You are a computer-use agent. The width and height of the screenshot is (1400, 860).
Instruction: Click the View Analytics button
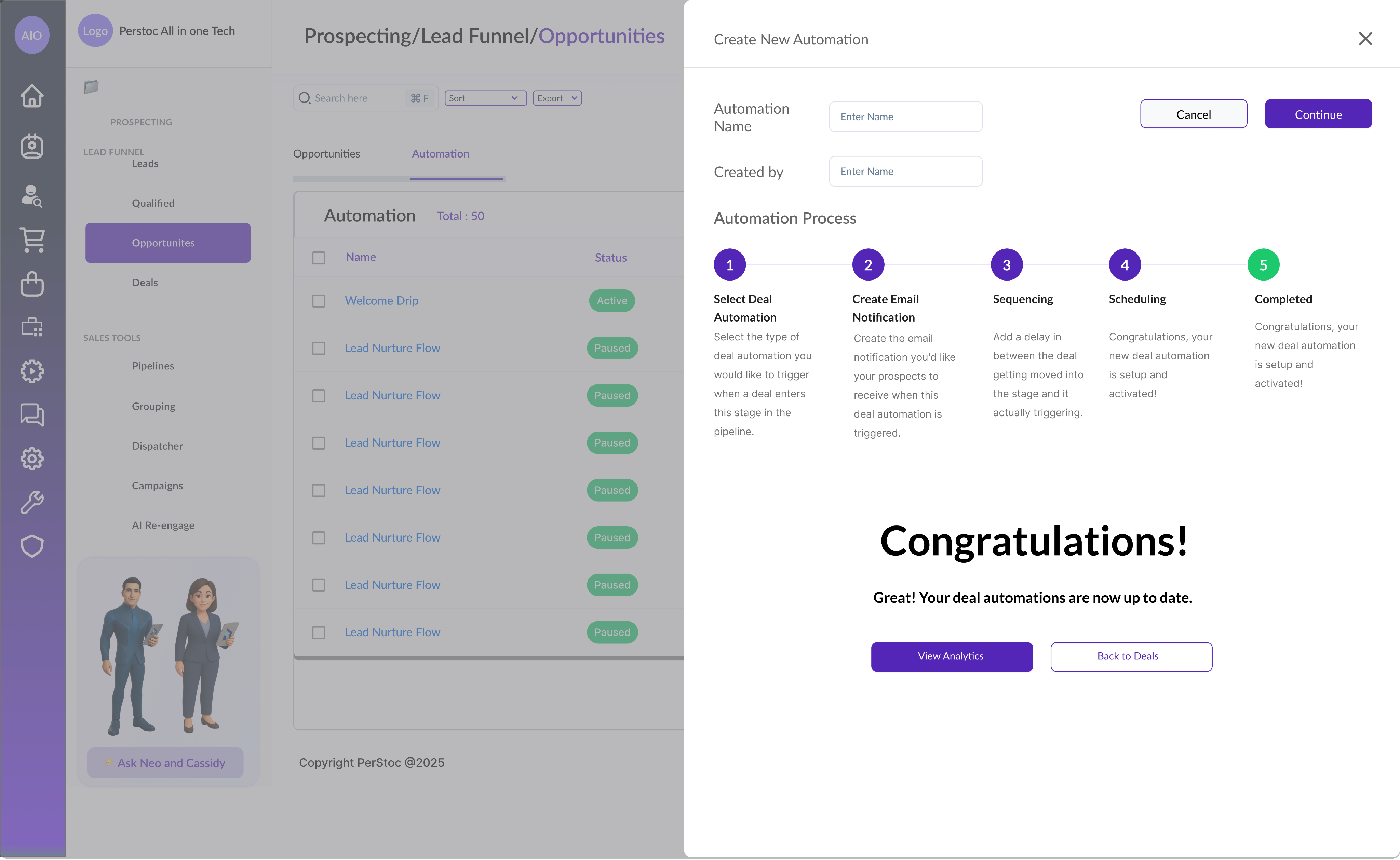951,656
